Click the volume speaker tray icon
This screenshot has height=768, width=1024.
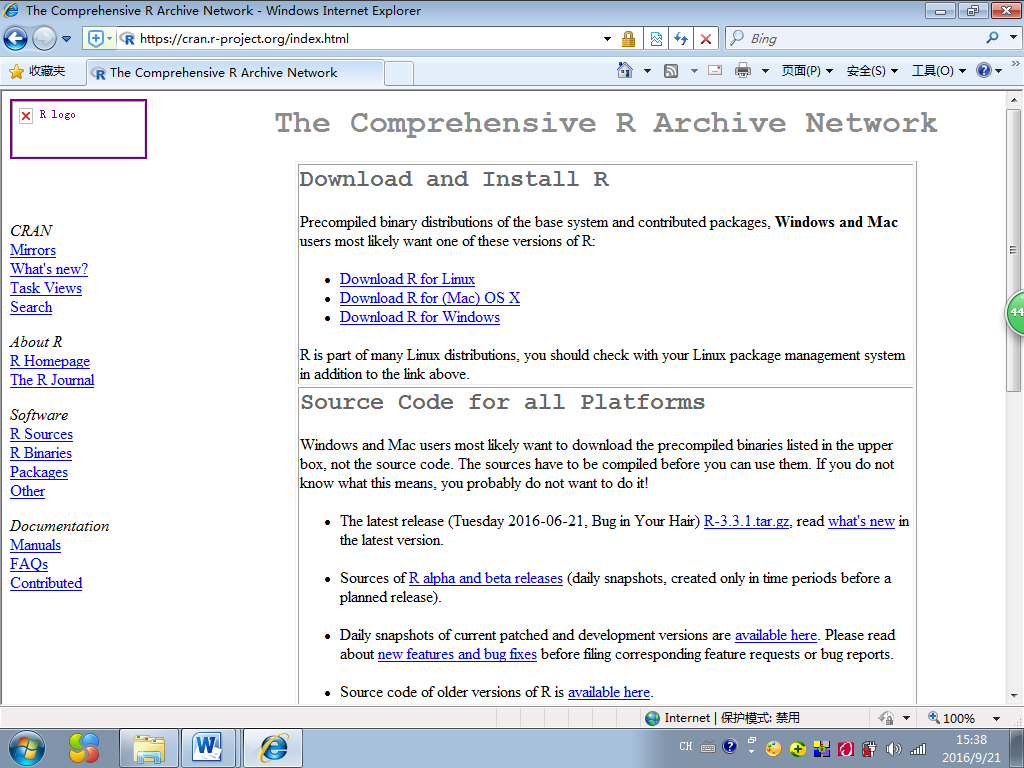coord(893,748)
